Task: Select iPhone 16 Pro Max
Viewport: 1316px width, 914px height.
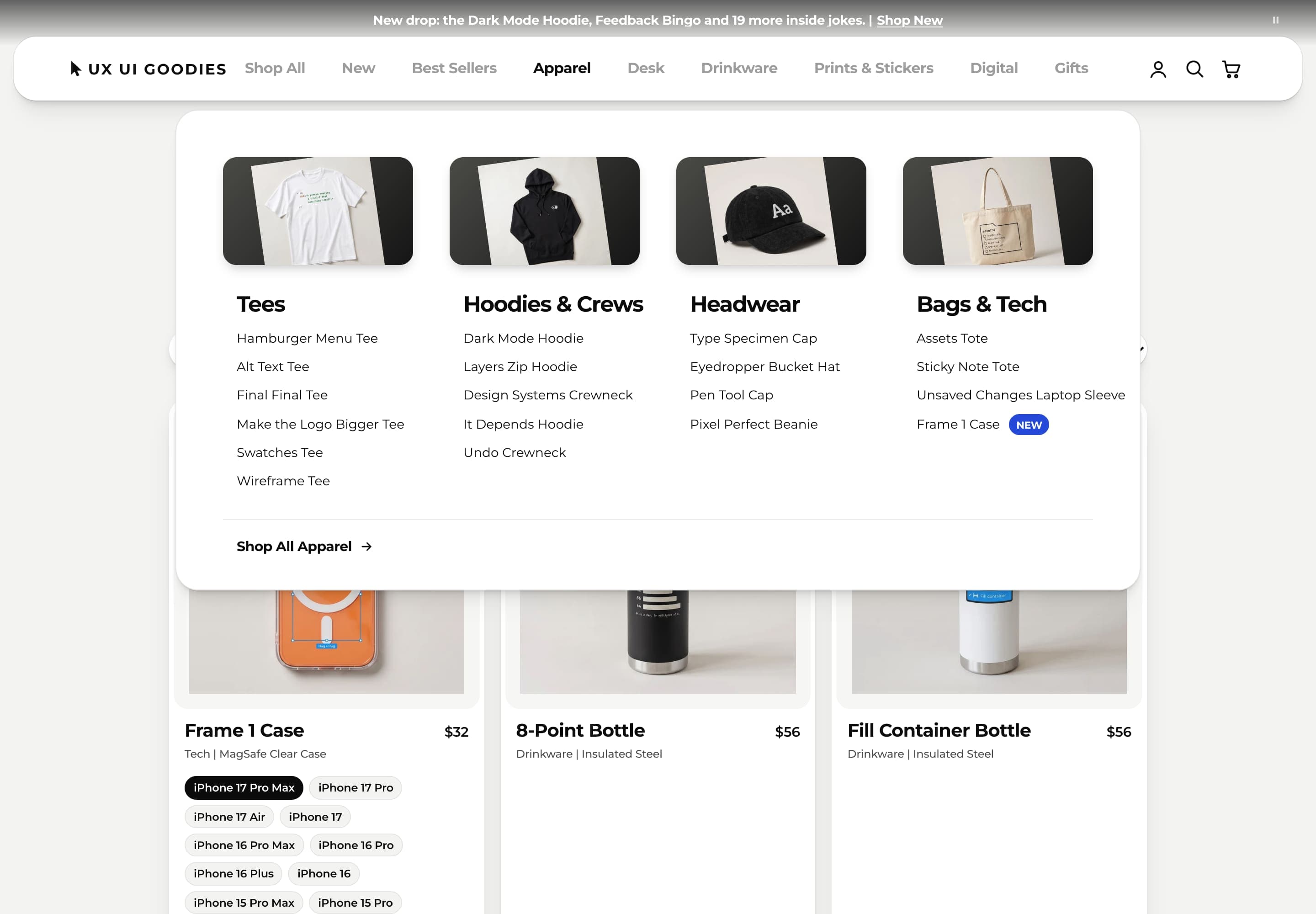Action: coord(244,845)
